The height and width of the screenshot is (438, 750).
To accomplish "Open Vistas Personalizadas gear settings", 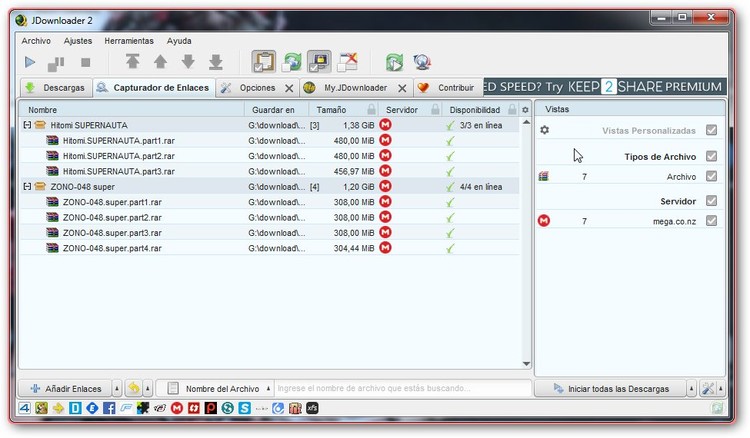I will pyautogui.click(x=544, y=130).
